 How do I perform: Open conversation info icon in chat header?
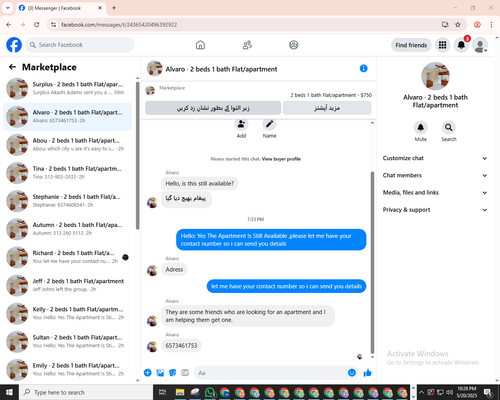point(364,68)
